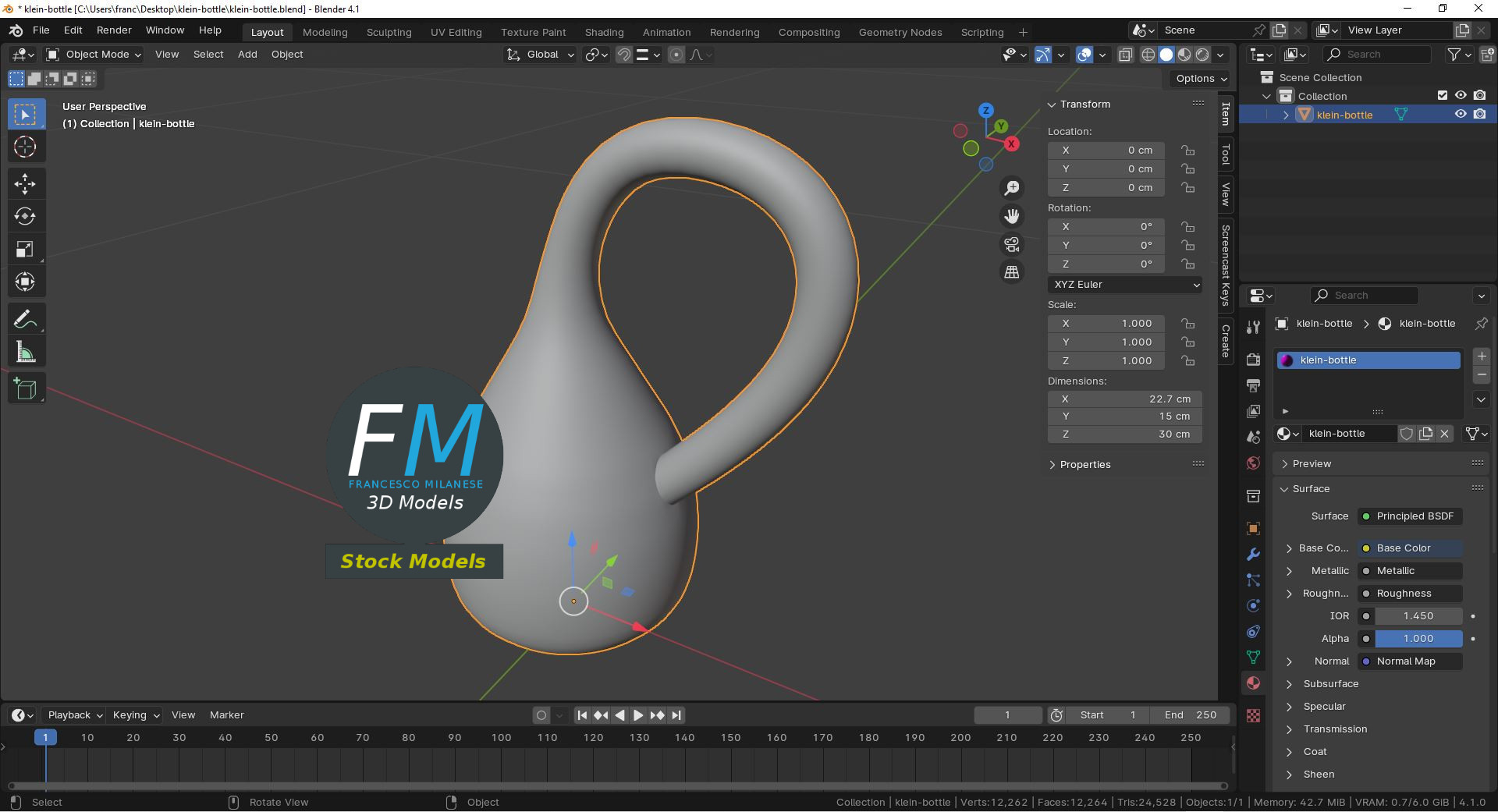Open the Object properties orange square tab
This screenshot has height=812, width=1498.
coord(1253,529)
